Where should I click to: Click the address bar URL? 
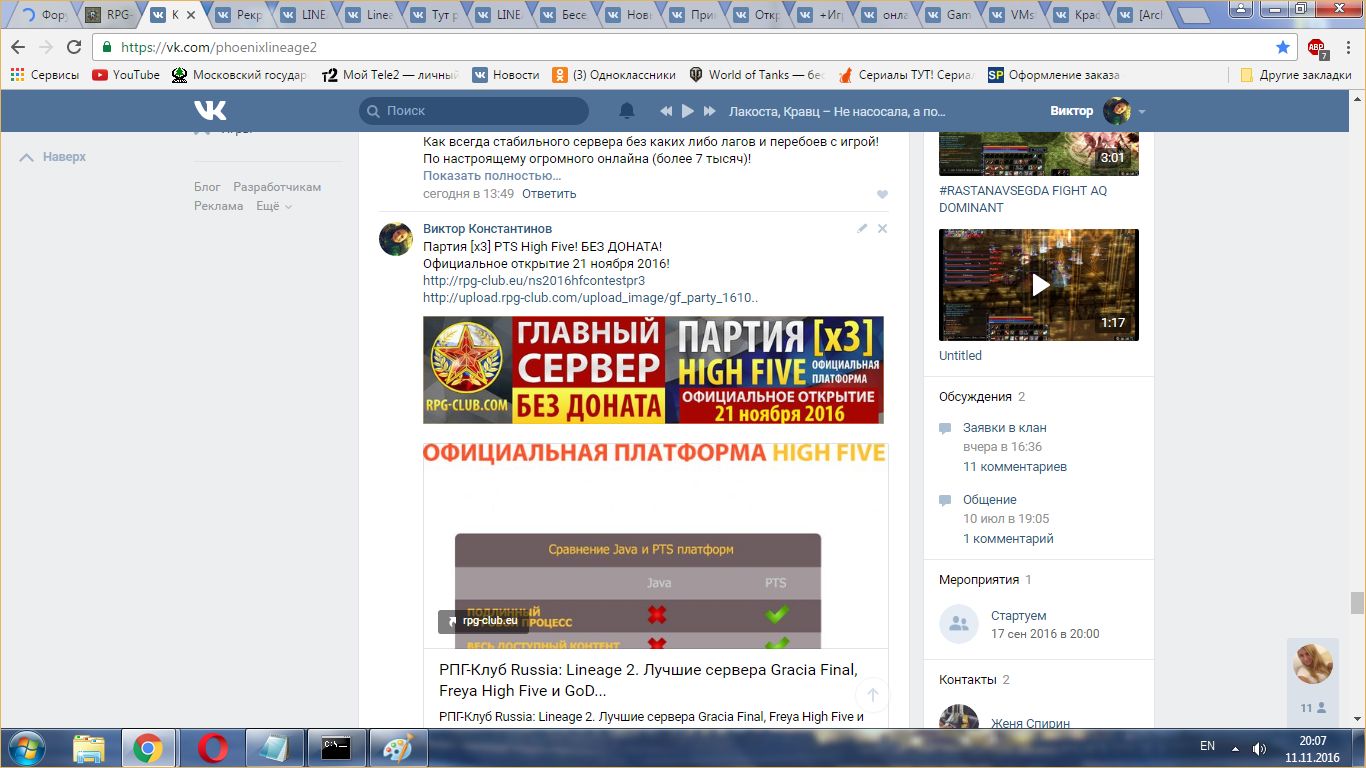219,47
